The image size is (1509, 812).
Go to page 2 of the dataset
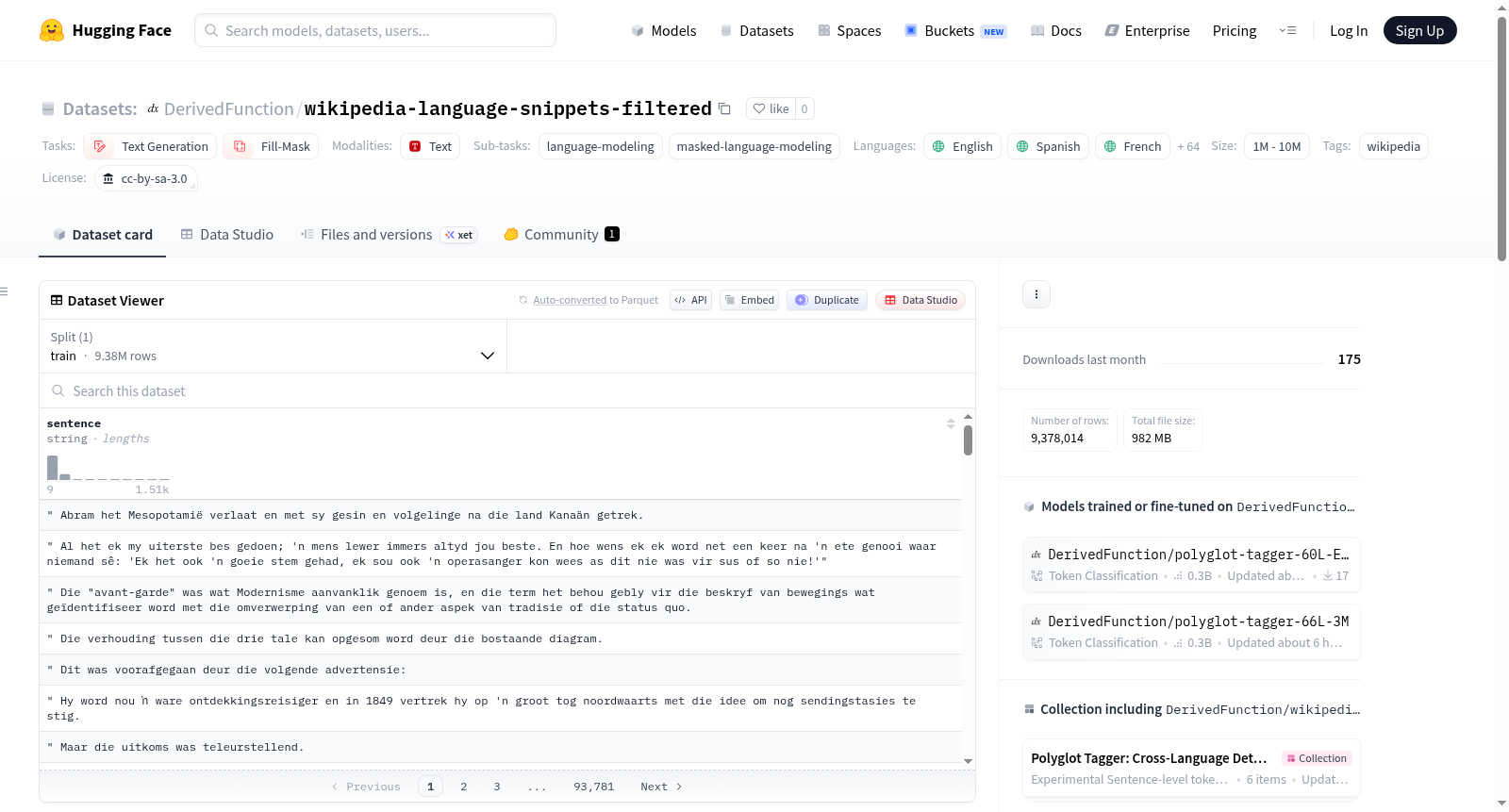point(464,787)
